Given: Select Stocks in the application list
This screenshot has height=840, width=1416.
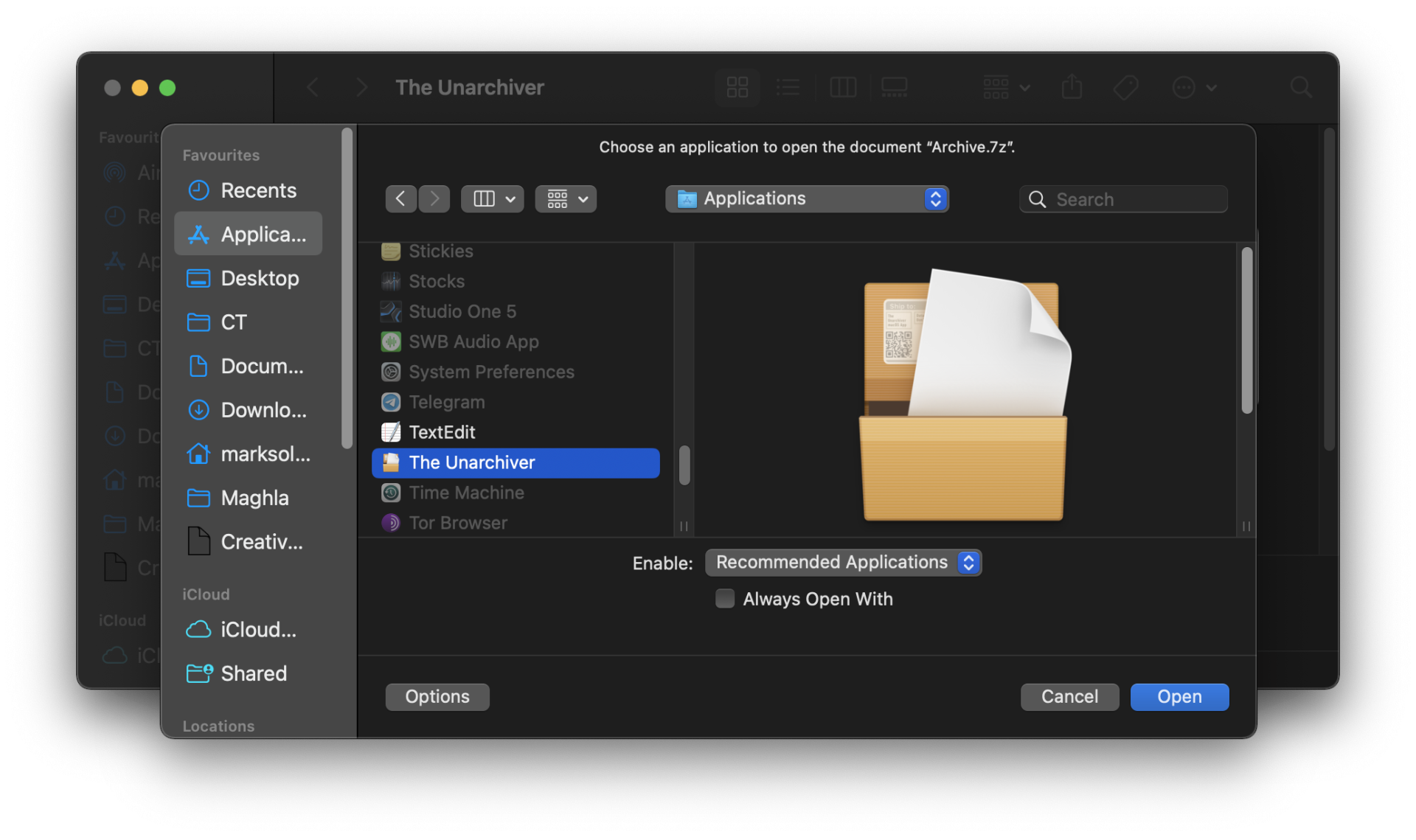Looking at the screenshot, I should click(x=516, y=282).
